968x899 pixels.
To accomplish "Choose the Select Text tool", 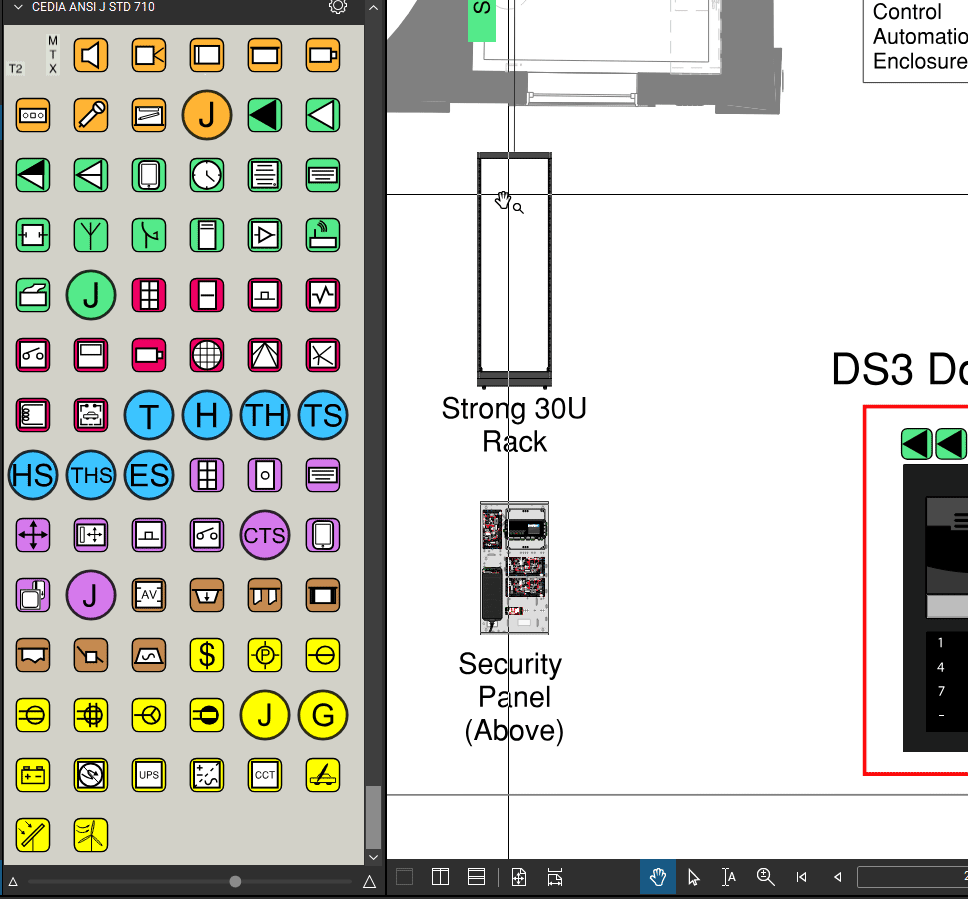I will click(728, 877).
